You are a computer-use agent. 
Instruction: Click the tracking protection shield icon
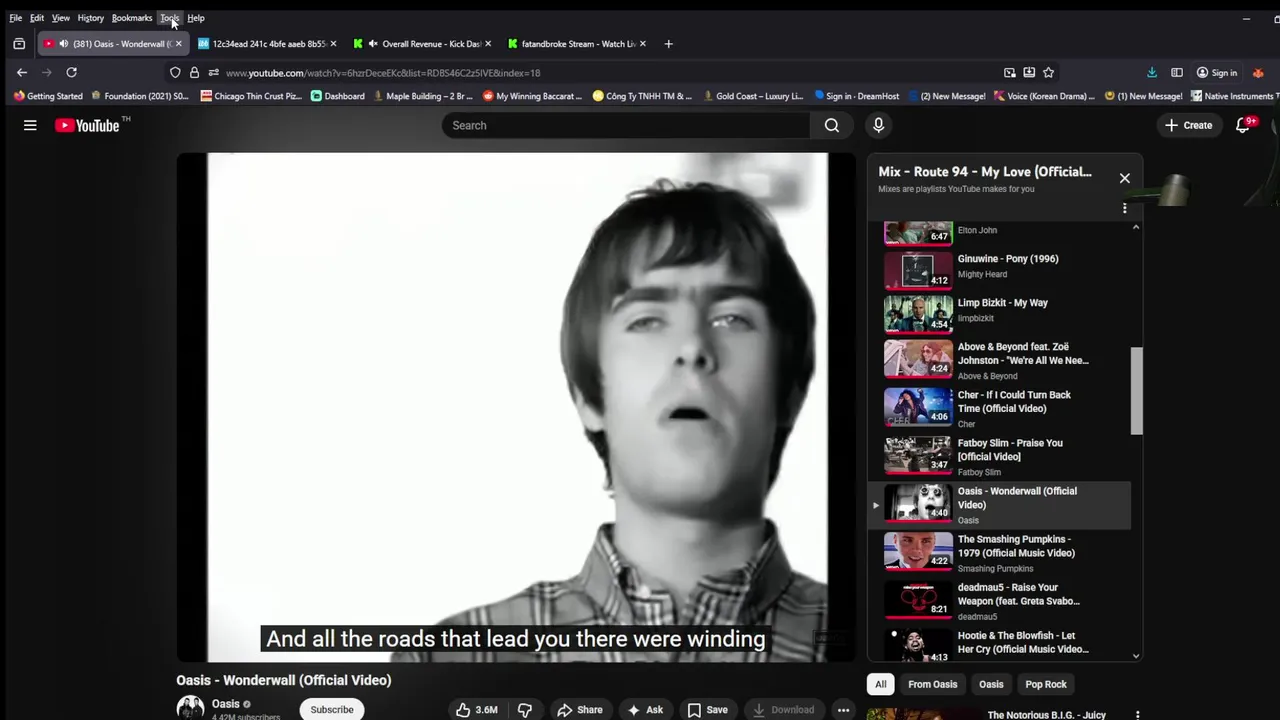pos(175,72)
